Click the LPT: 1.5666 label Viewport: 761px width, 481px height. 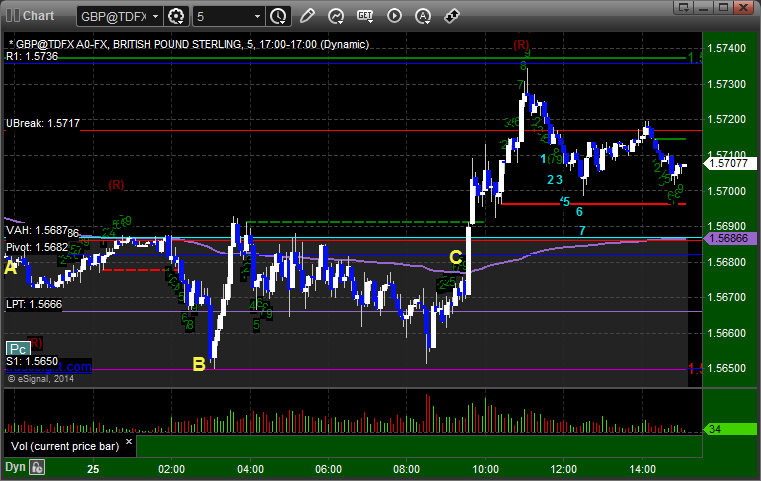coord(34,304)
